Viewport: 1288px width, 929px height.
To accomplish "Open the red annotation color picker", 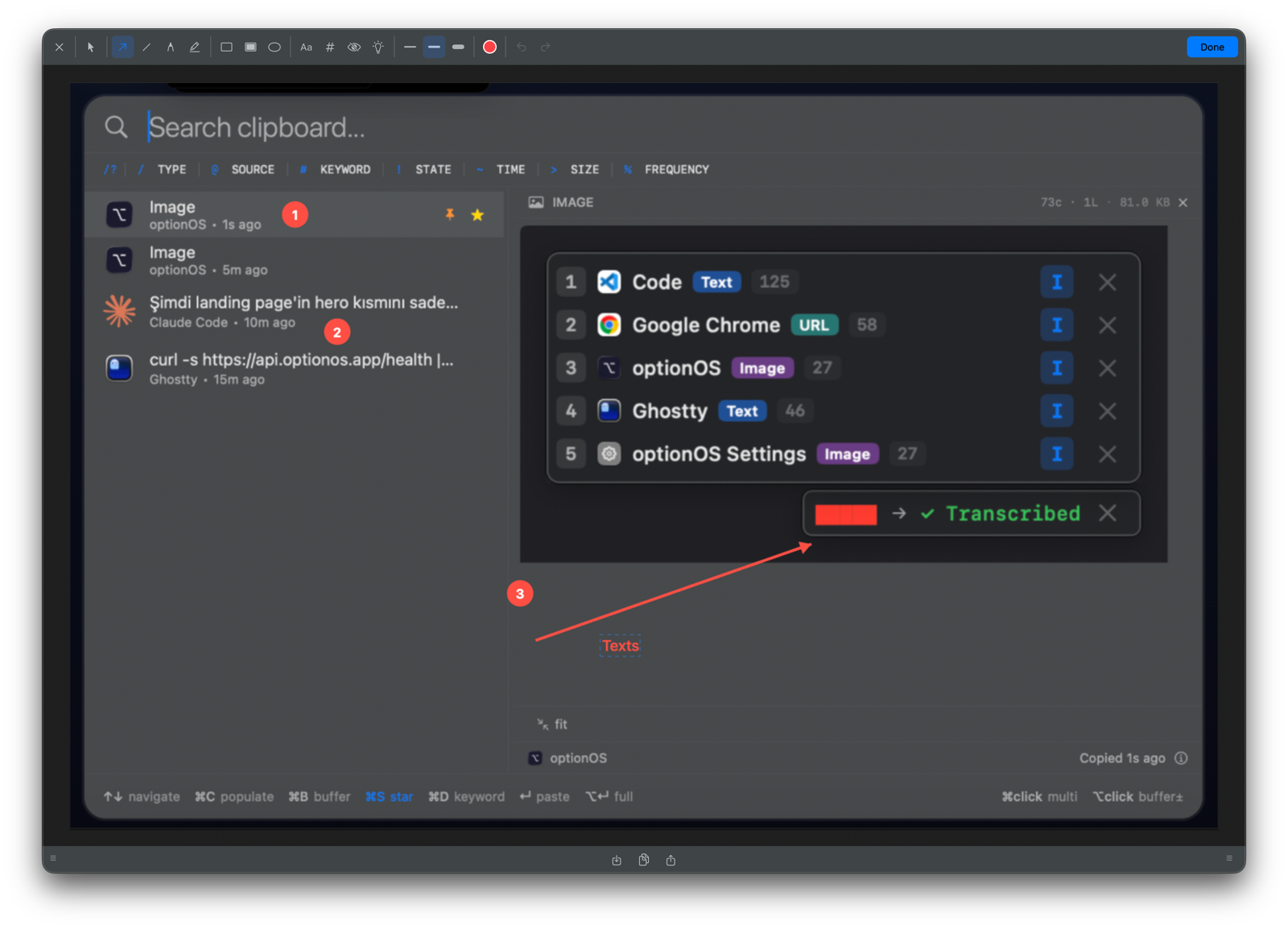I will point(489,47).
